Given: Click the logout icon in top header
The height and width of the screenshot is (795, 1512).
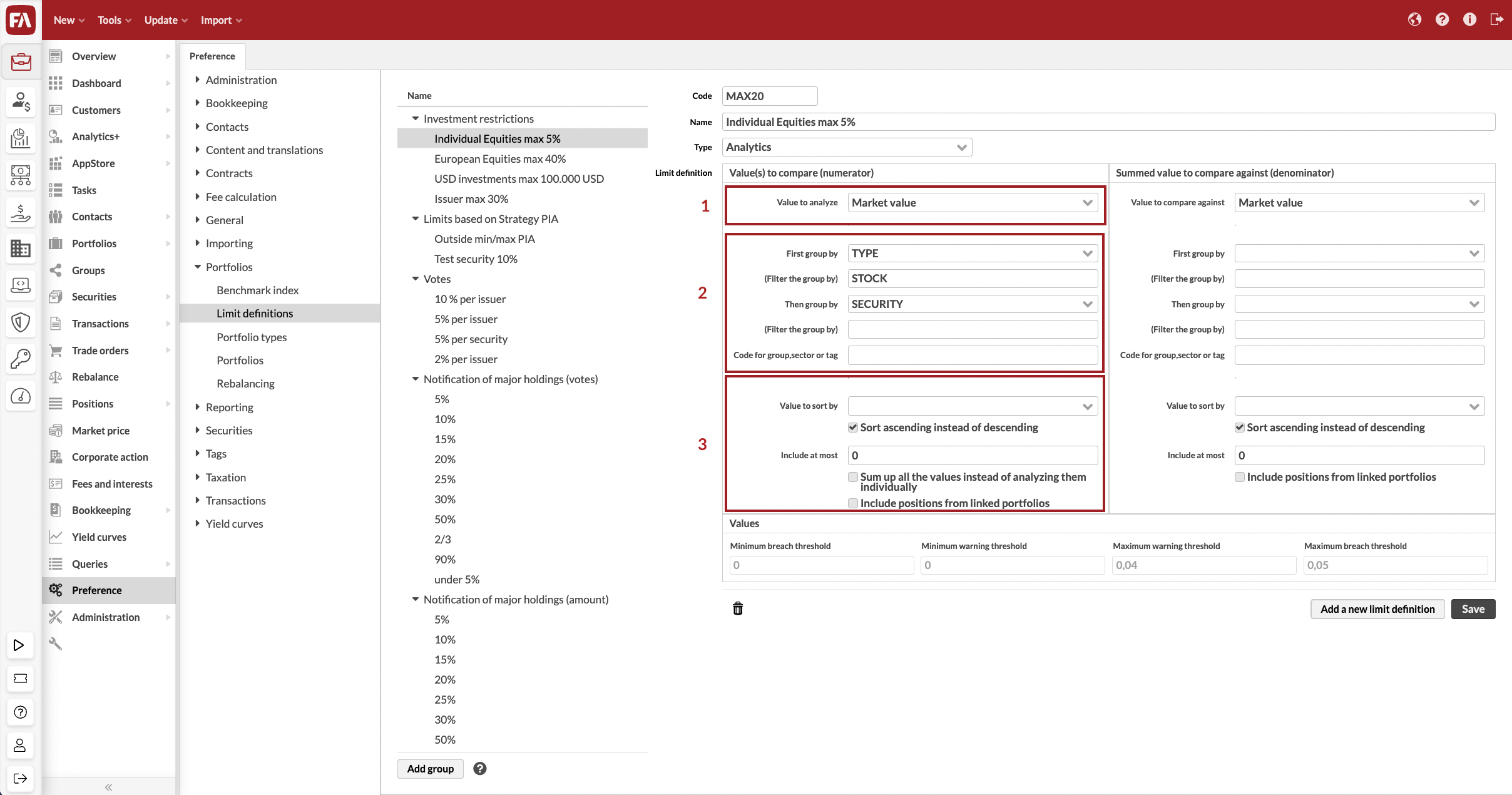Looking at the screenshot, I should (1497, 19).
